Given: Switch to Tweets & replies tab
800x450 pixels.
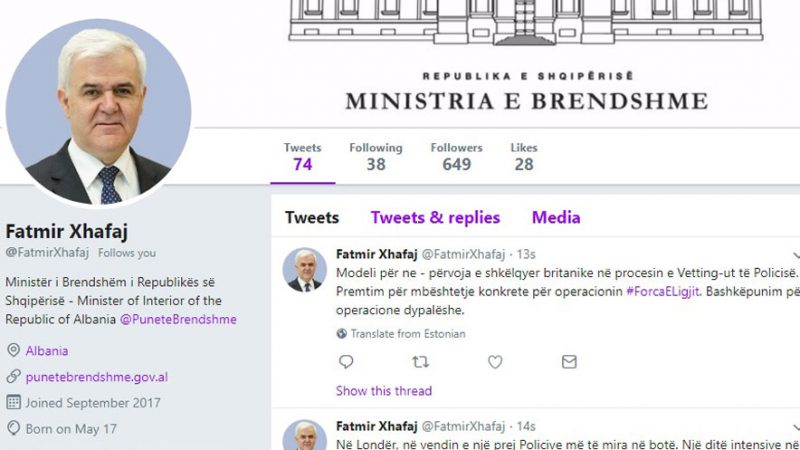Looking at the screenshot, I should pyautogui.click(x=435, y=217).
